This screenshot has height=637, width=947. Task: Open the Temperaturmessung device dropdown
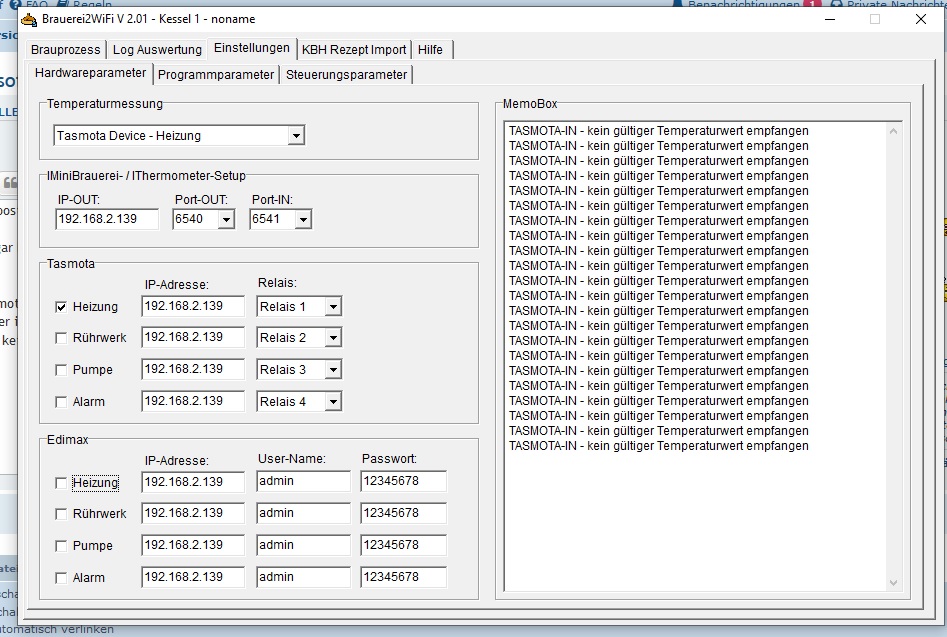295,136
